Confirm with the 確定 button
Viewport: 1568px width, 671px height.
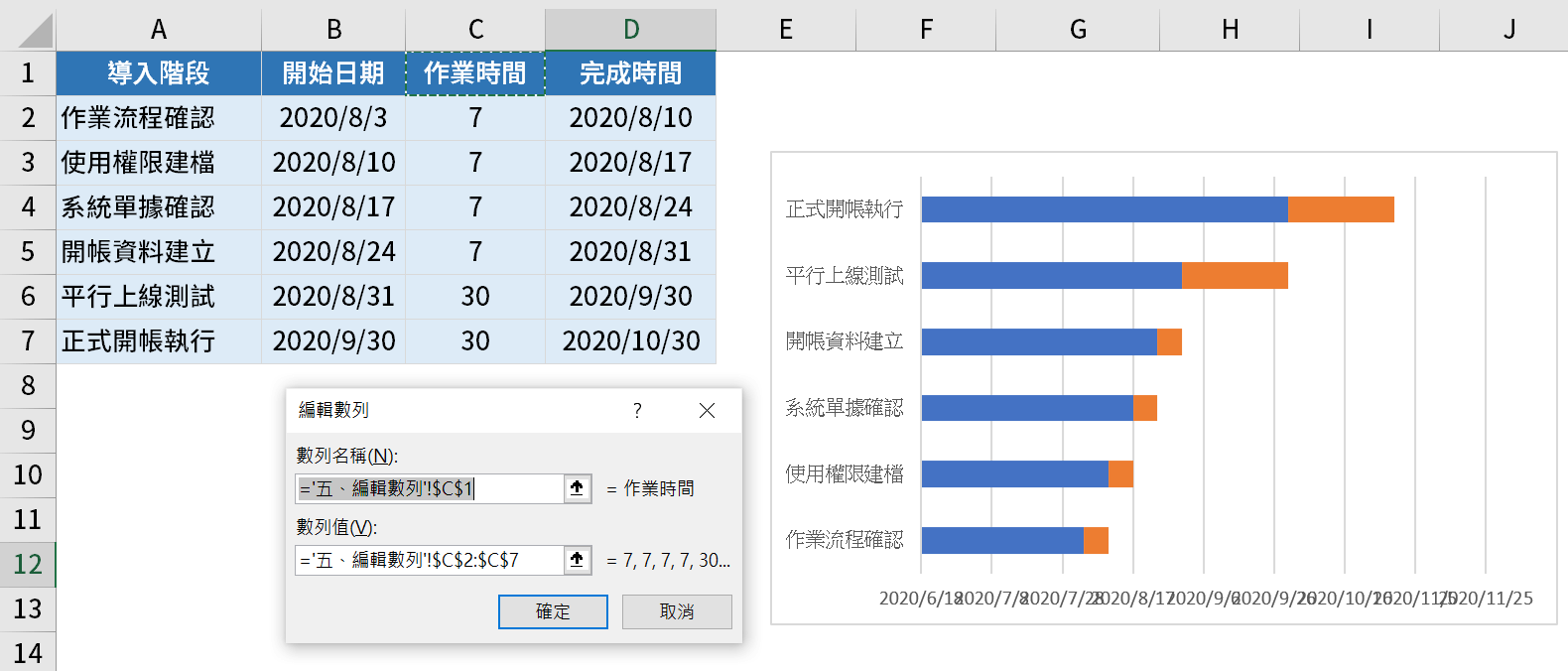[x=553, y=611]
